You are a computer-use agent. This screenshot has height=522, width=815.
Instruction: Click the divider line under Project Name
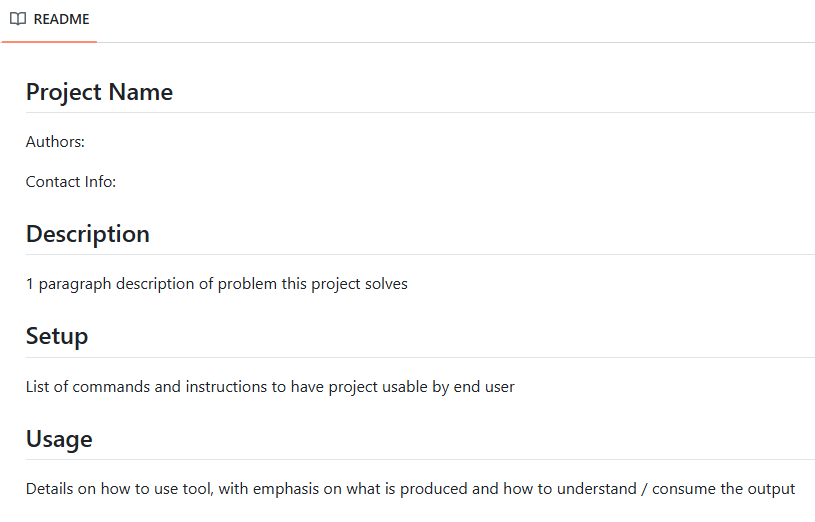420,112
